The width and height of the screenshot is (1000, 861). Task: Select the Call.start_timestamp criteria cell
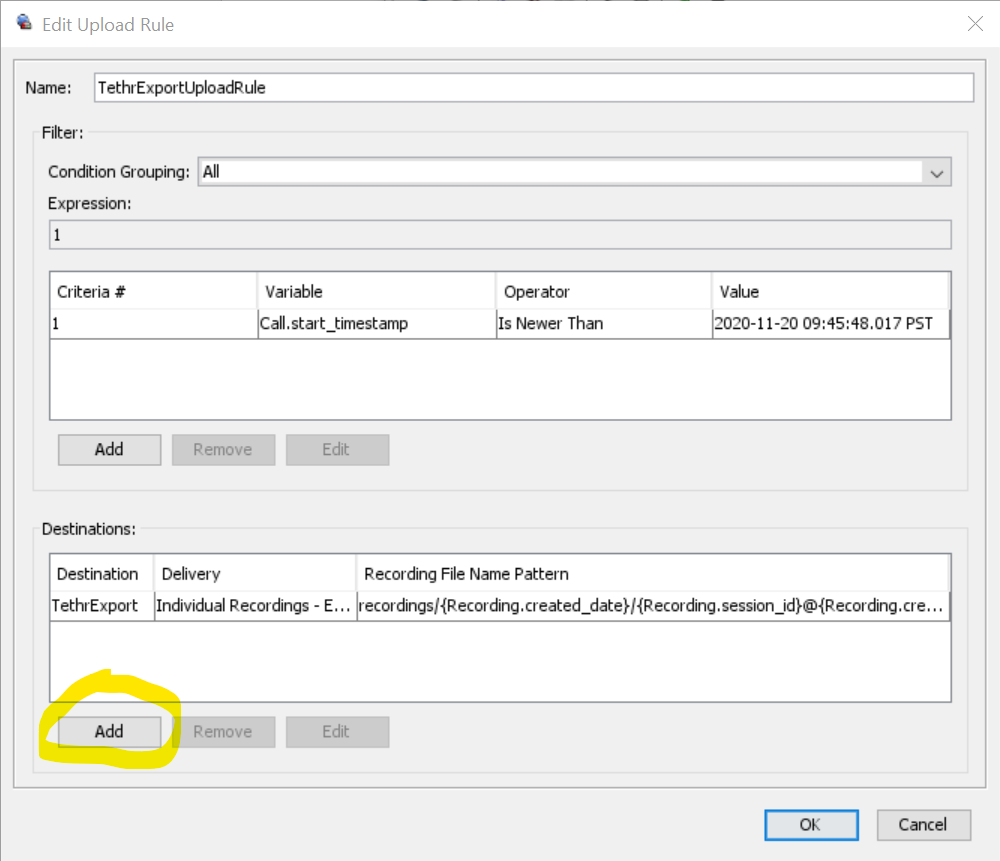(376, 323)
